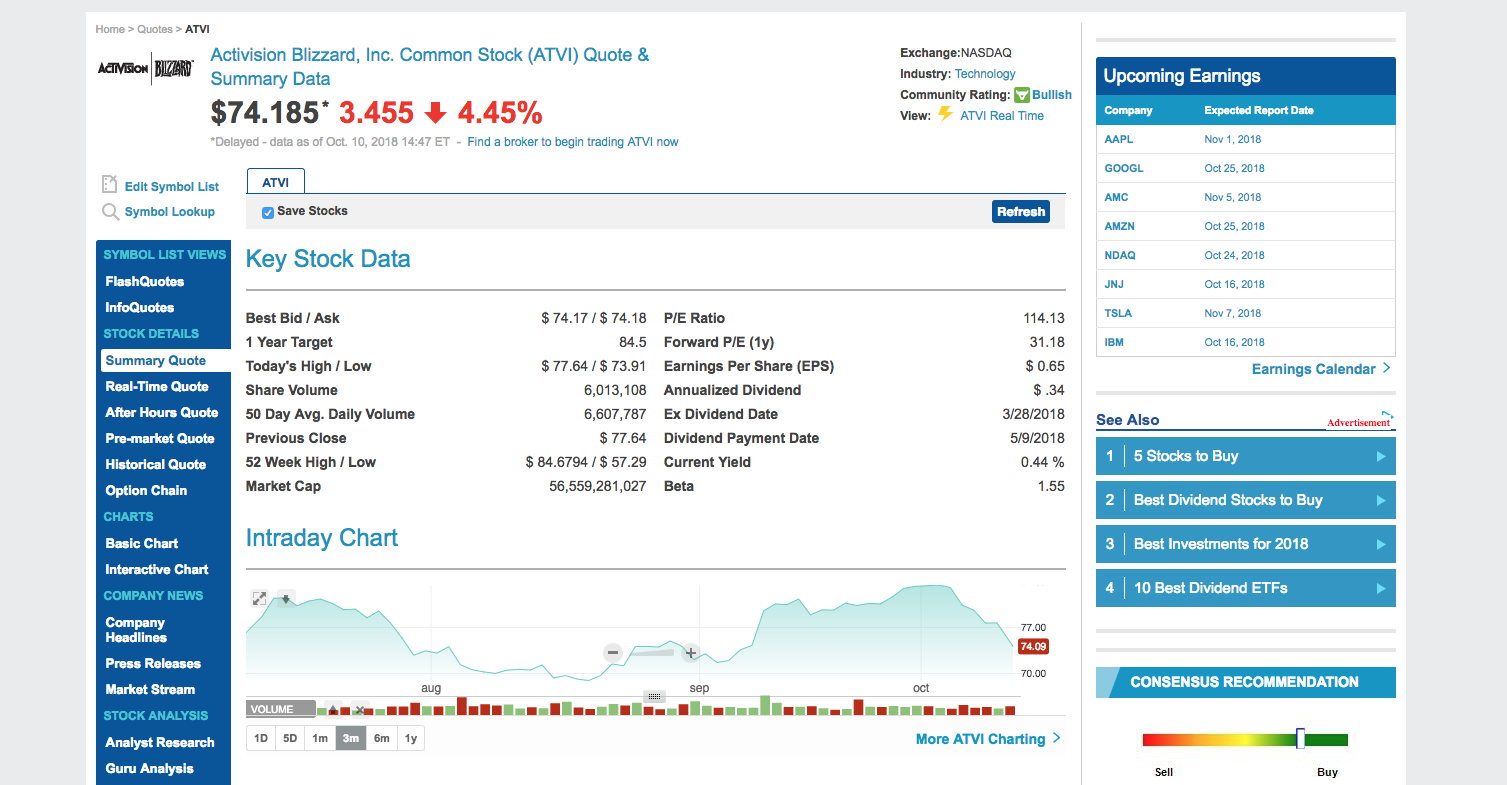Click the chart fullscreen expand icon
The width and height of the screenshot is (1507, 785).
coord(259,598)
